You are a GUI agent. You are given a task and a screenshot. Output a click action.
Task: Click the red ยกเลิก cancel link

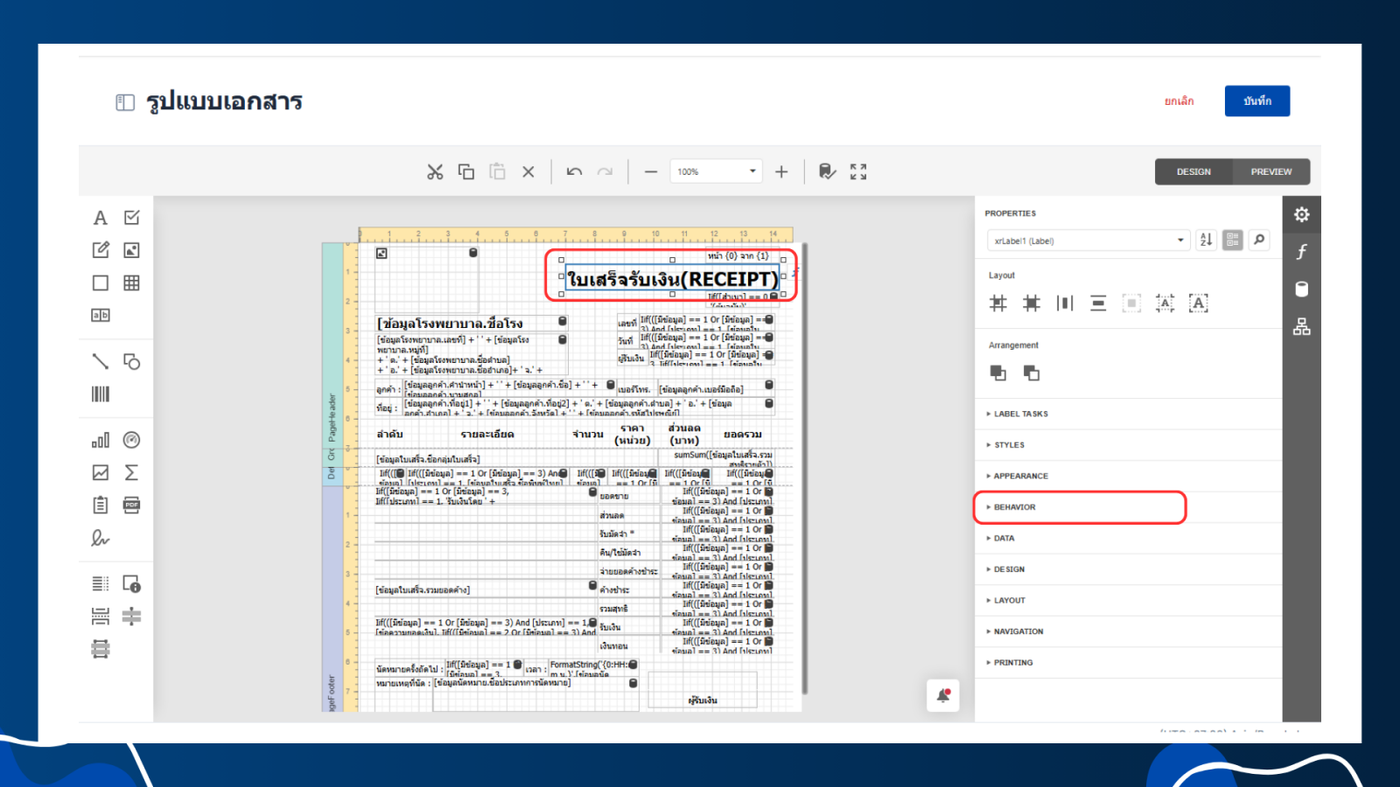1179,101
